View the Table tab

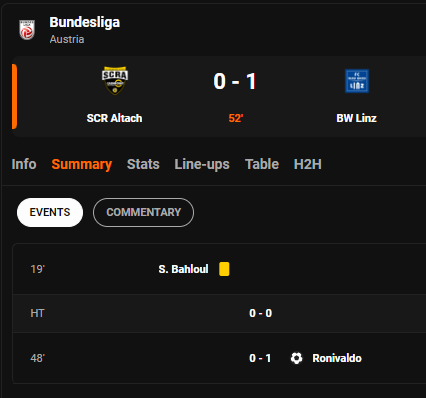[x=262, y=164]
